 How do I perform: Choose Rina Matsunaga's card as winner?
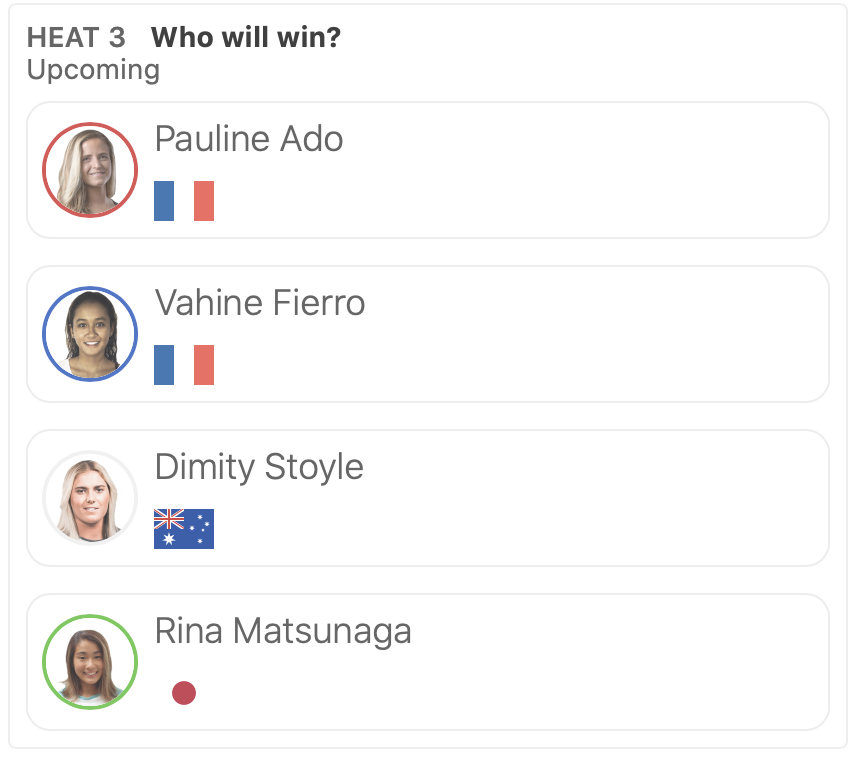tap(520, 662)
